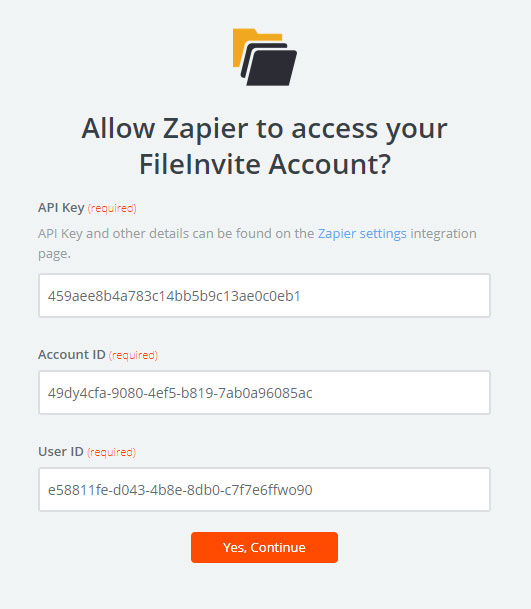The image size is (531, 609).
Task: Click the Account ID field label
Action: [71, 355]
